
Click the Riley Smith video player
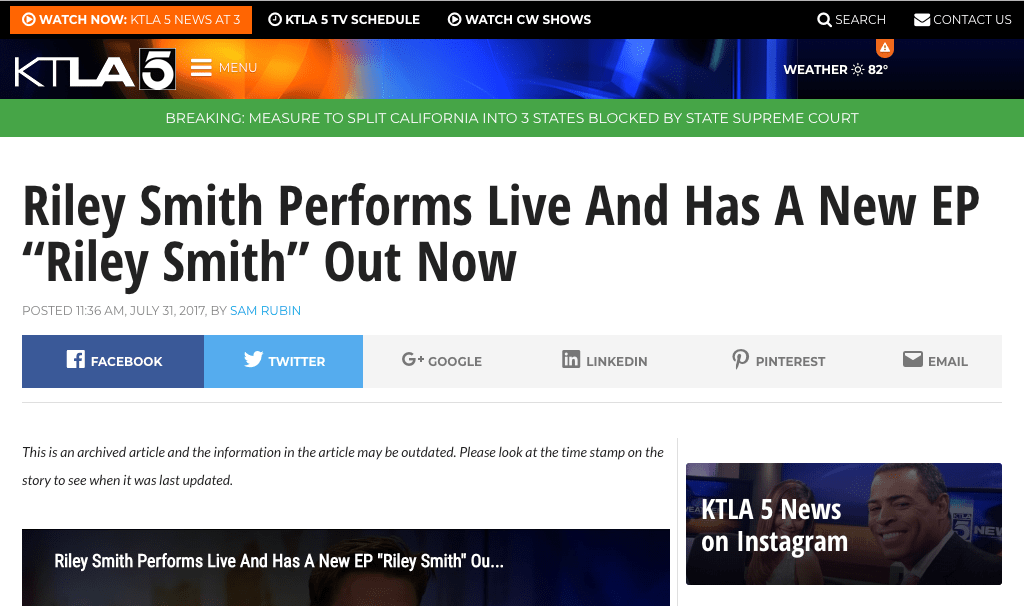[x=346, y=567]
